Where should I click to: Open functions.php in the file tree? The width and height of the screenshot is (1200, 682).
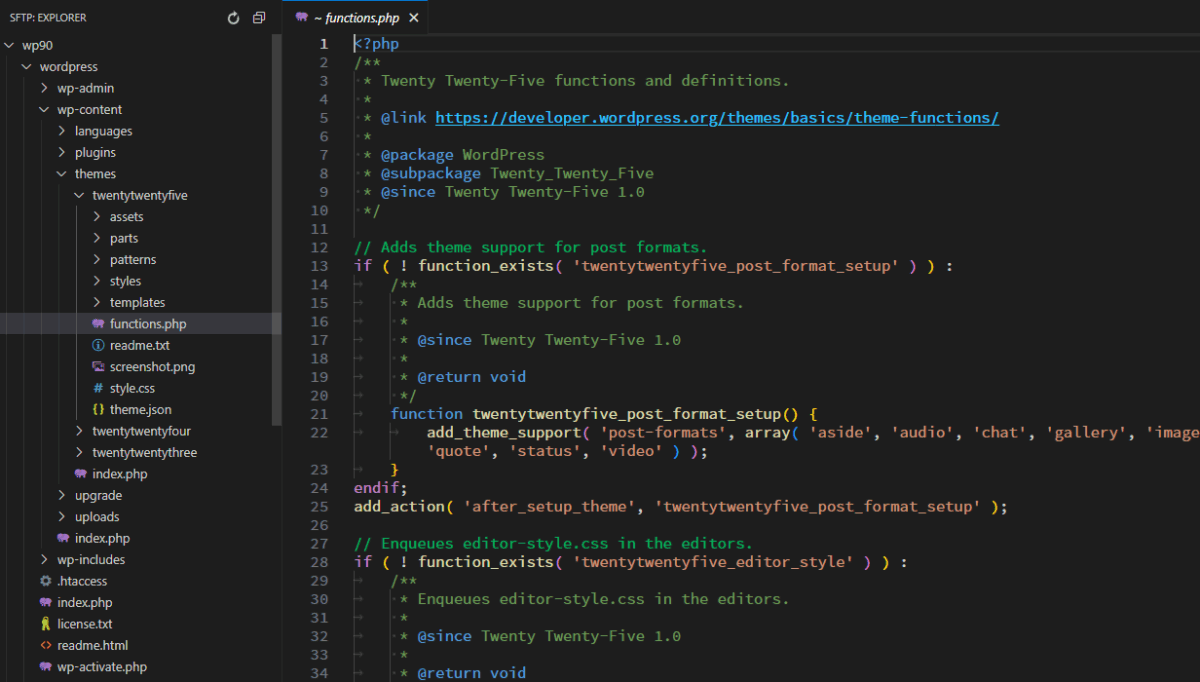tap(148, 324)
